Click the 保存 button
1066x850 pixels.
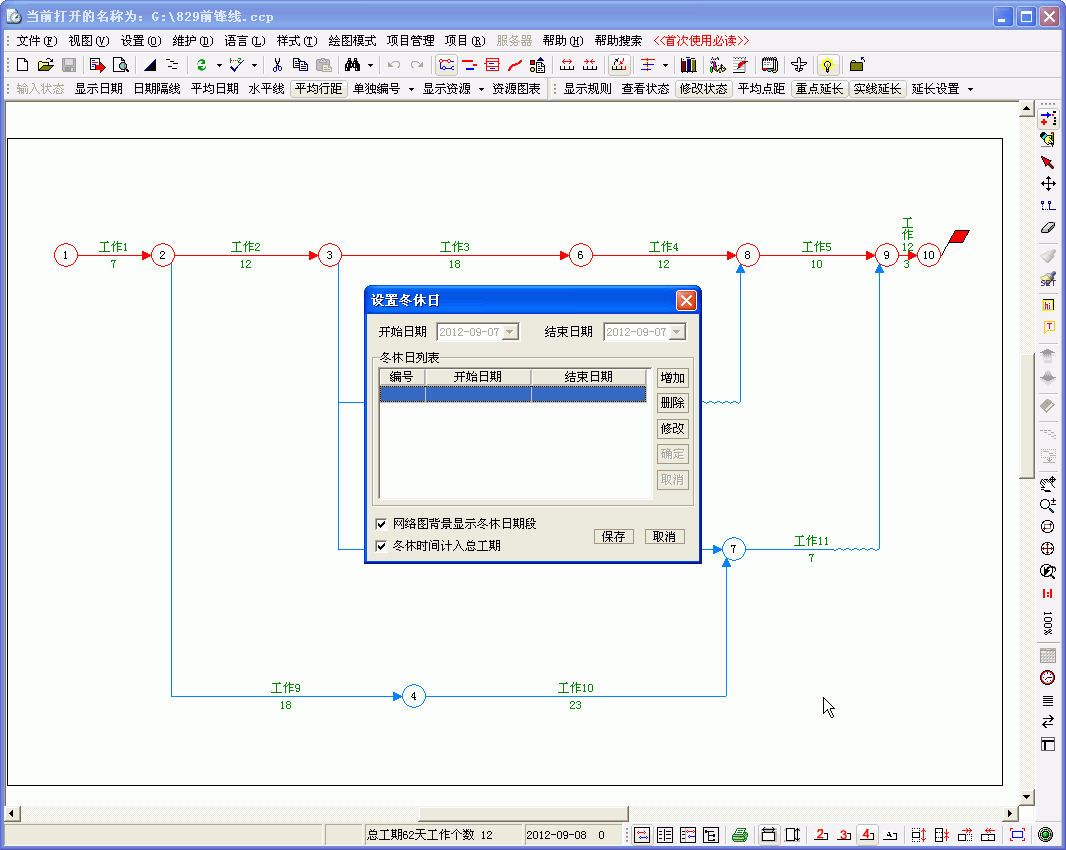(613, 537)
